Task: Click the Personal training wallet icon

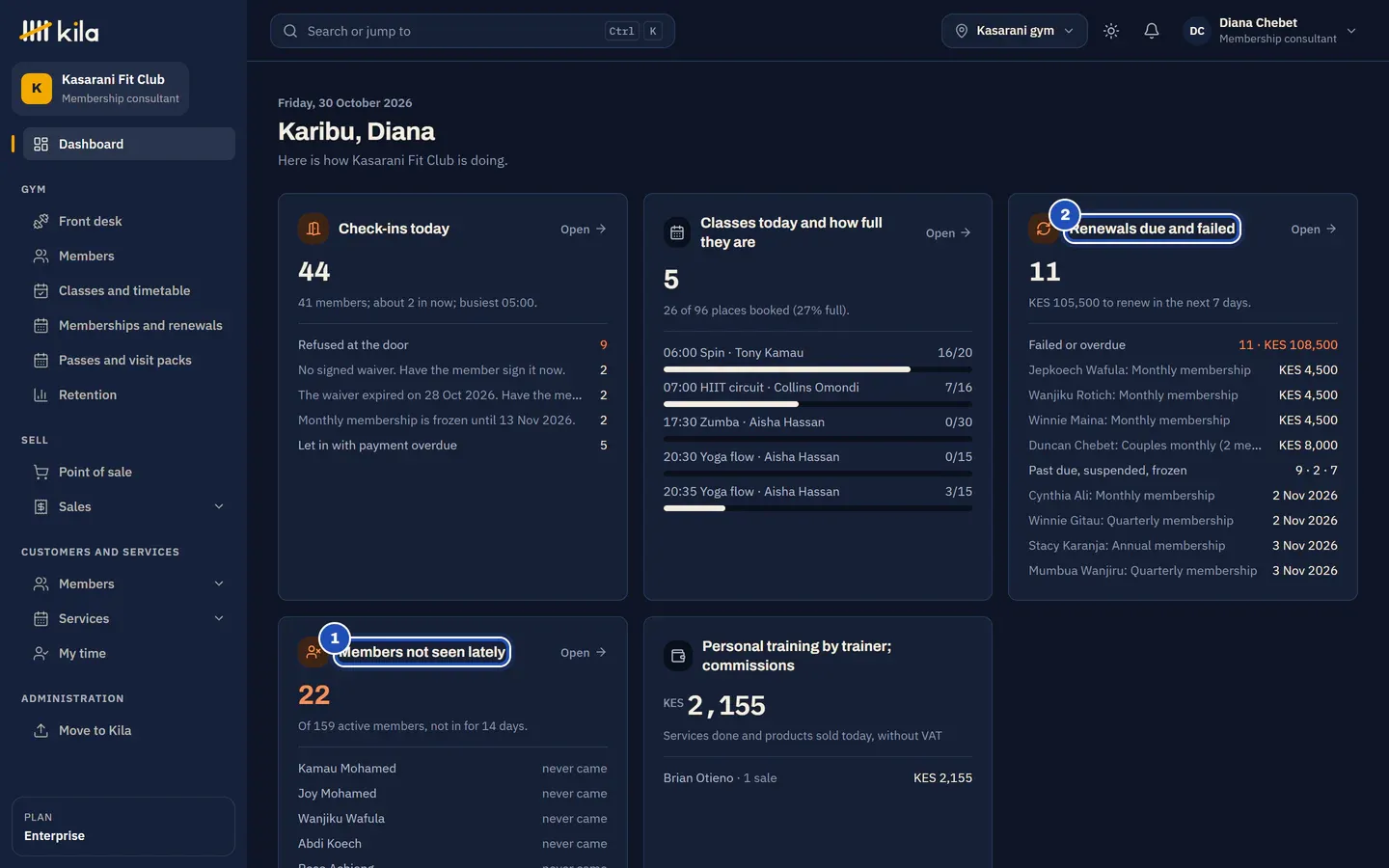Action: [x=678, y=656]
